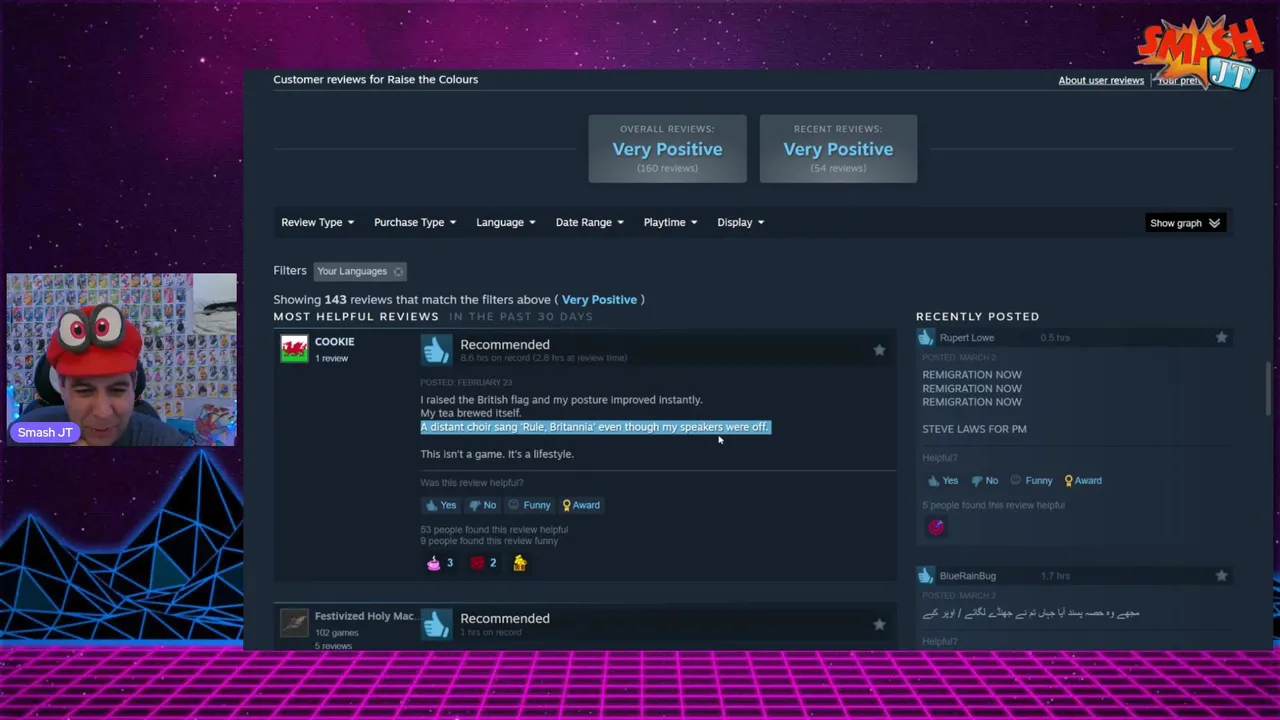Click the pink cake award icon
The height and width of the screenshot is (720, 1280).
click(433, 563)
